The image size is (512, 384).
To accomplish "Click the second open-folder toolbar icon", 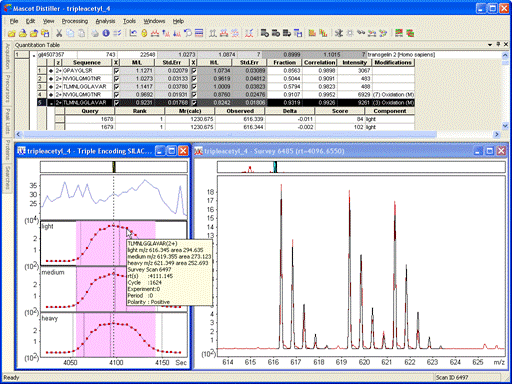I will 23,33.
